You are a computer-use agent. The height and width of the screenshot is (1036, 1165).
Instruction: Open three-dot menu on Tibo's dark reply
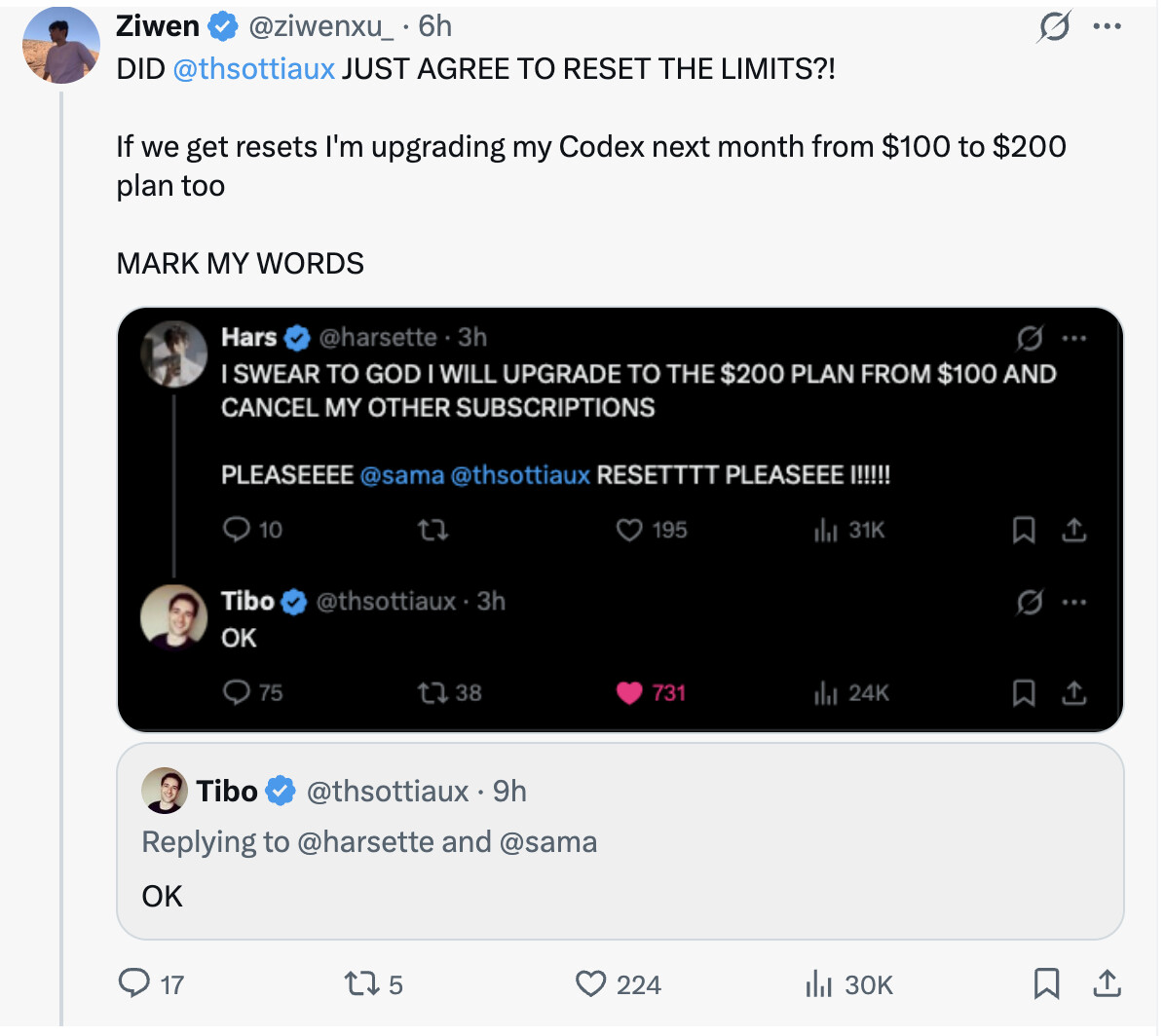click(x=1074, y=602)
